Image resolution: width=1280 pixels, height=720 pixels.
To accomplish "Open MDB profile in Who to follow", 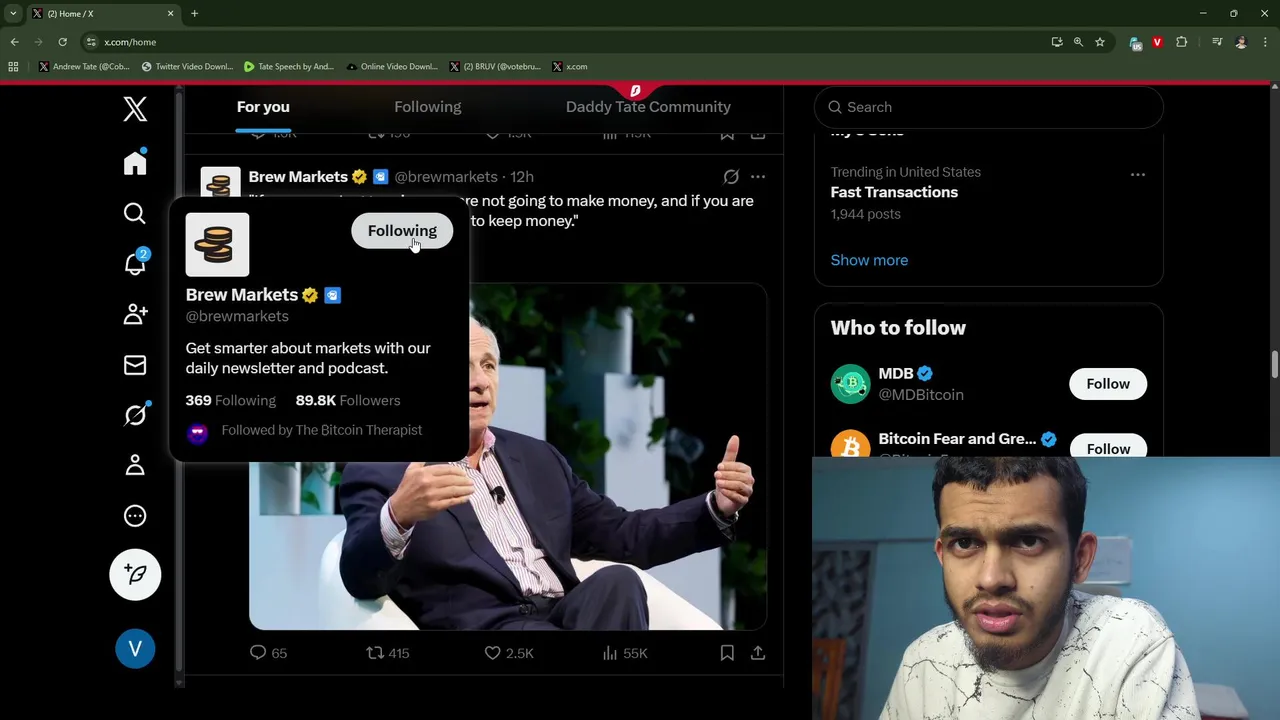I will click(895, 374).
